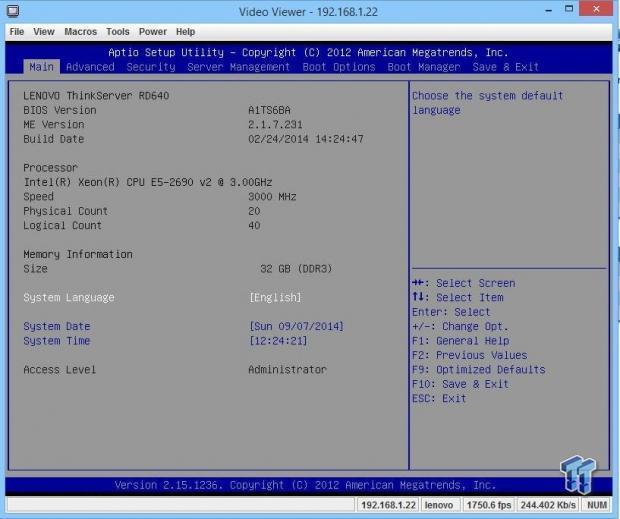
Task: Click the 'F2: Previous Values' hint
Action: point(469,355)
